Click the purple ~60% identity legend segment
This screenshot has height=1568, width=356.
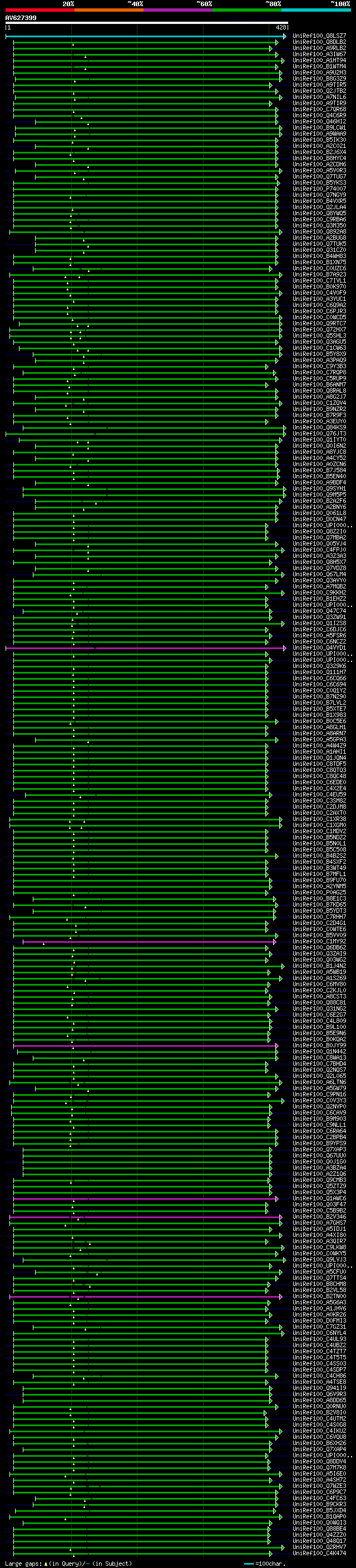click(177, 10)
